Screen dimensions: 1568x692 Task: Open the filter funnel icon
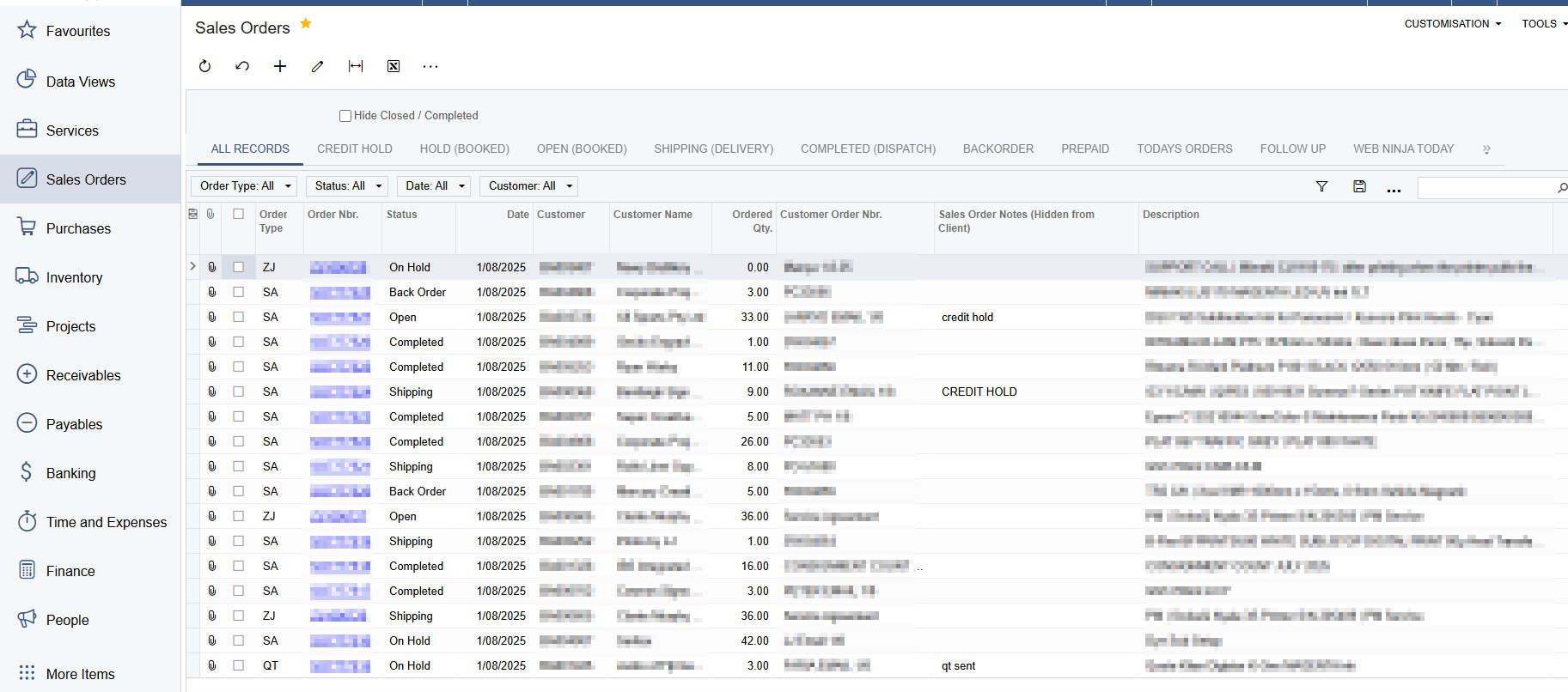1321,186
